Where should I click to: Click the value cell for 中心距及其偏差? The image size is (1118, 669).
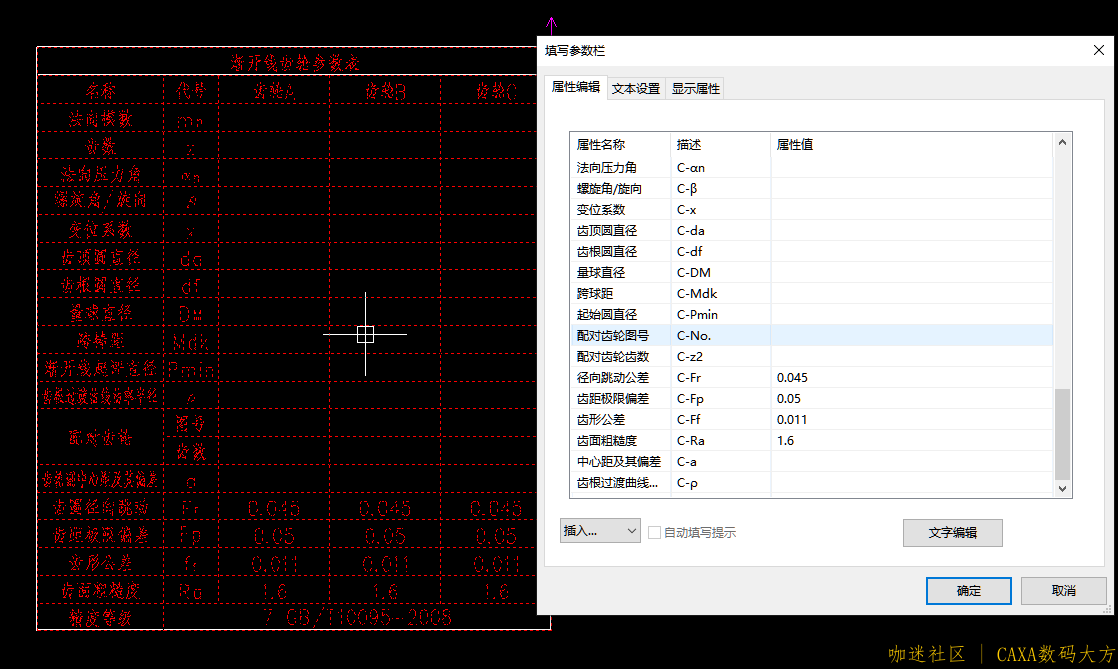[x=910, y=461]
